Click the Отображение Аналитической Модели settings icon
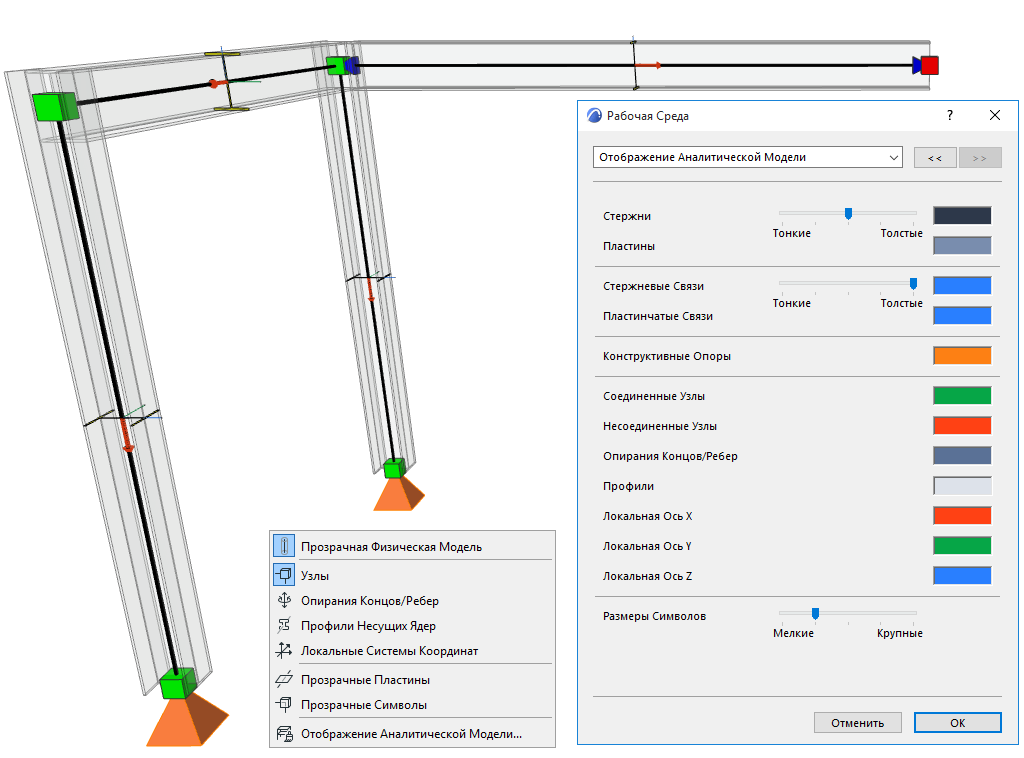The width and height of the screenshot is (1024, 758). coord(284,733)
